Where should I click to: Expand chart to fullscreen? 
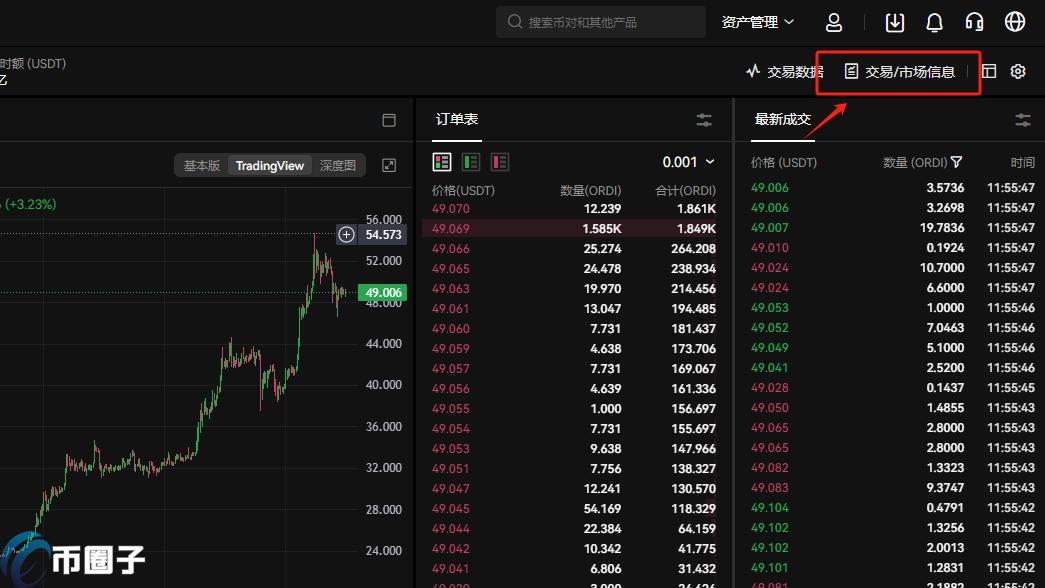tap(390, 165)
